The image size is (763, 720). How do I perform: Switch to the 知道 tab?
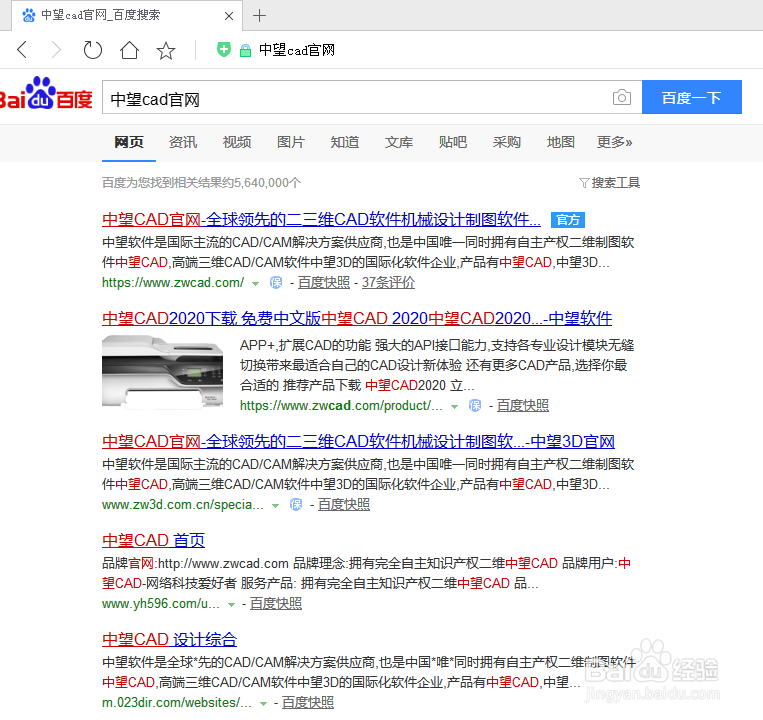tap(345, 142)
